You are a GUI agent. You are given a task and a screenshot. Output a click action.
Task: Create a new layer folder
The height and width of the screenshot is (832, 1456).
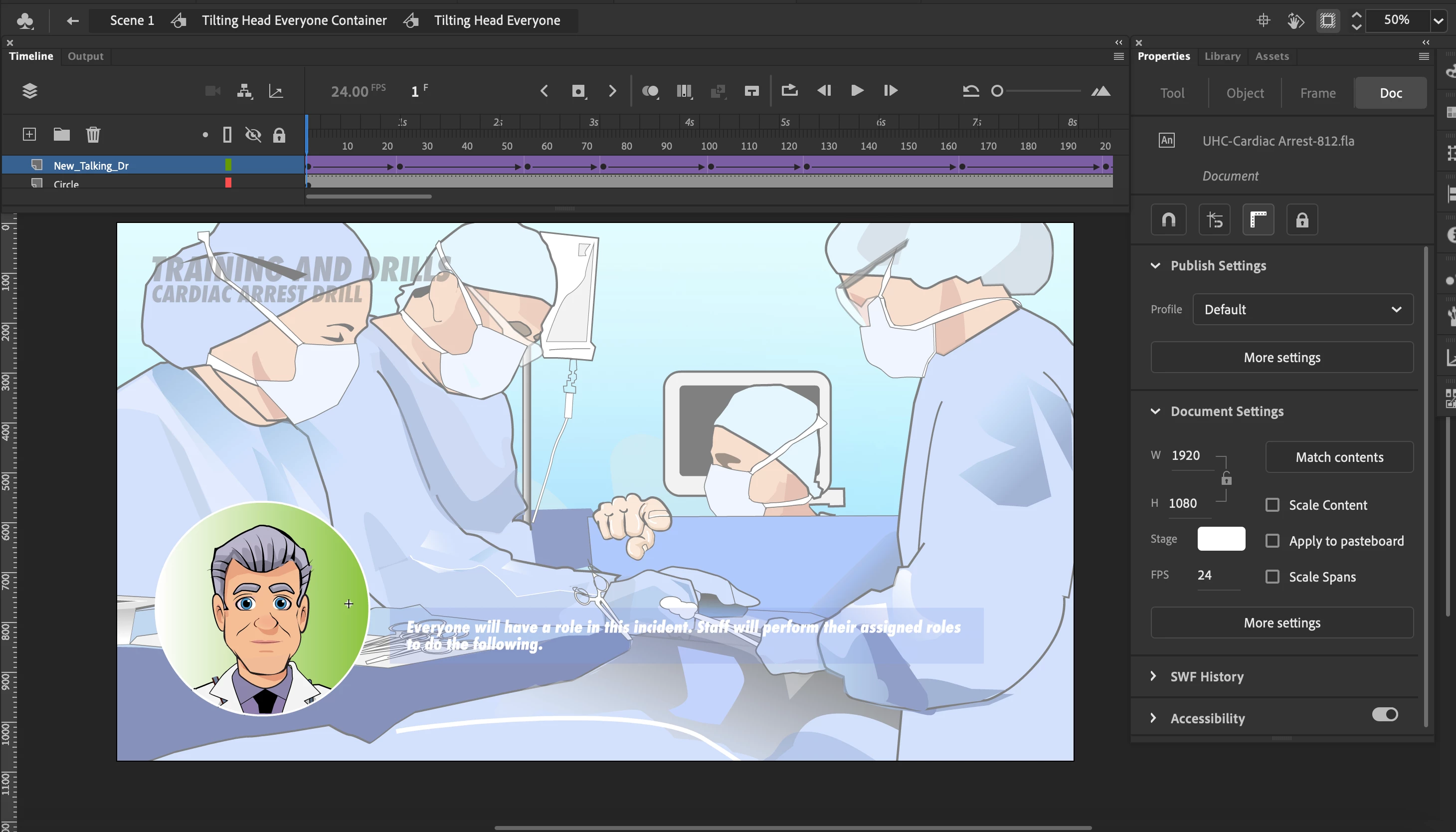click(x=61, y=134)
